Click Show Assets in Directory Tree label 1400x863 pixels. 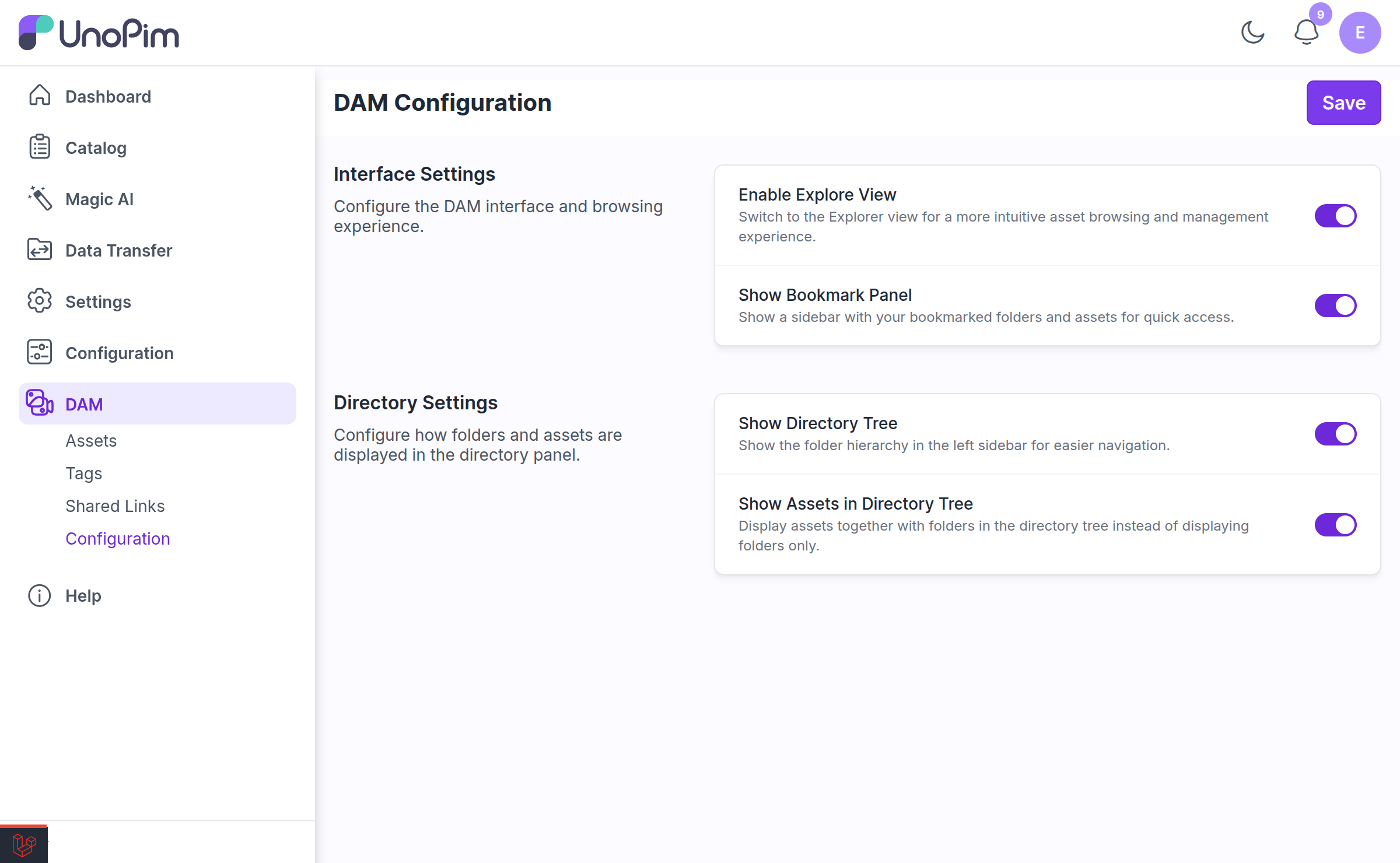856,503
